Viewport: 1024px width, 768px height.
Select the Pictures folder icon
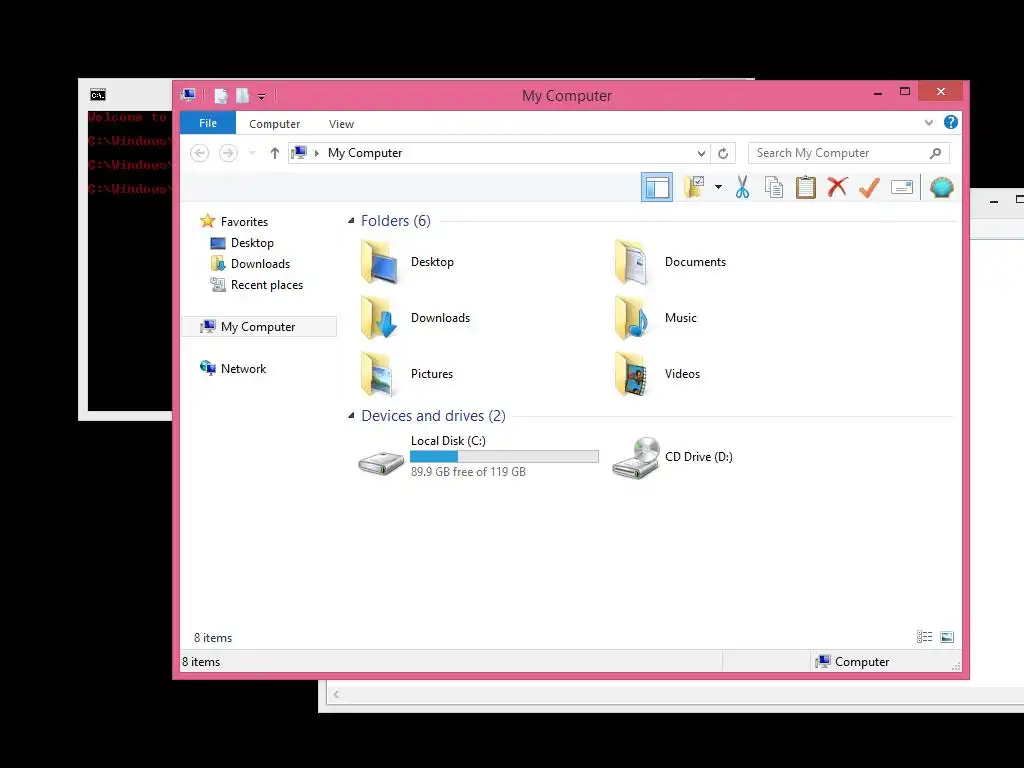(x=378, y=374)
